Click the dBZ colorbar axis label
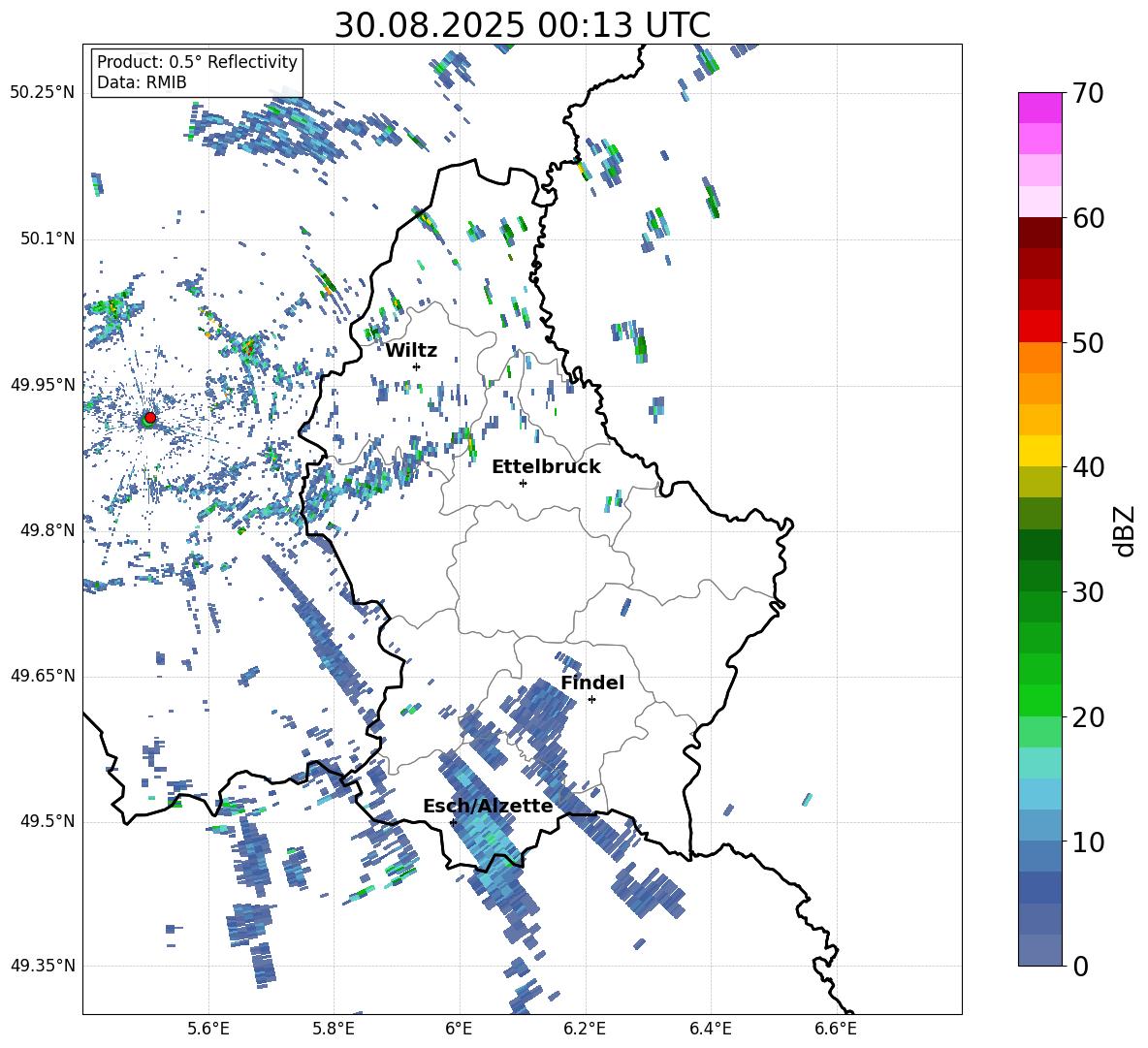This screenshot has width=1148, height=1048. [1125, 530]
